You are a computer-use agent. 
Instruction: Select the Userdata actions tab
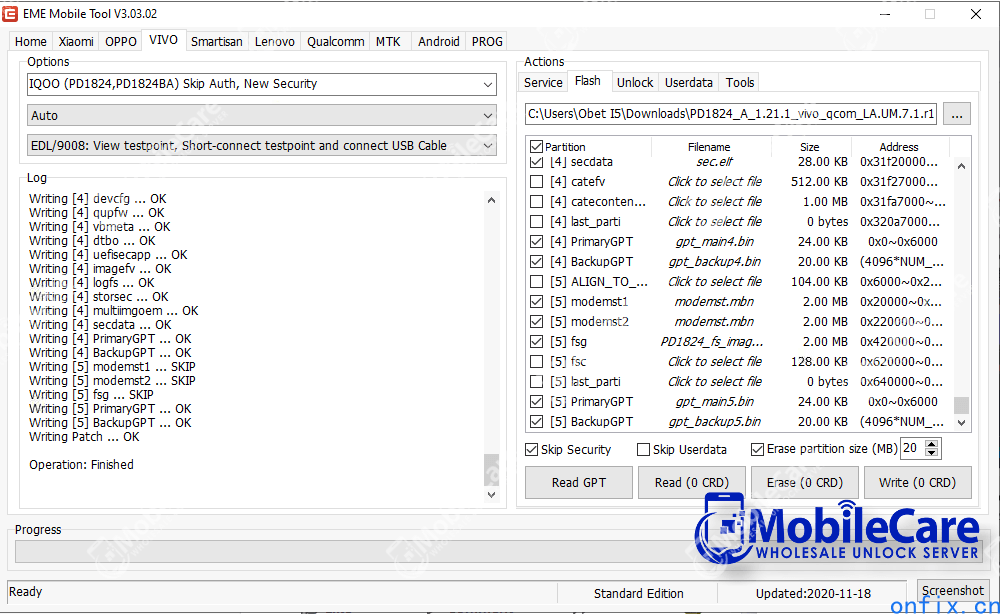689,82
